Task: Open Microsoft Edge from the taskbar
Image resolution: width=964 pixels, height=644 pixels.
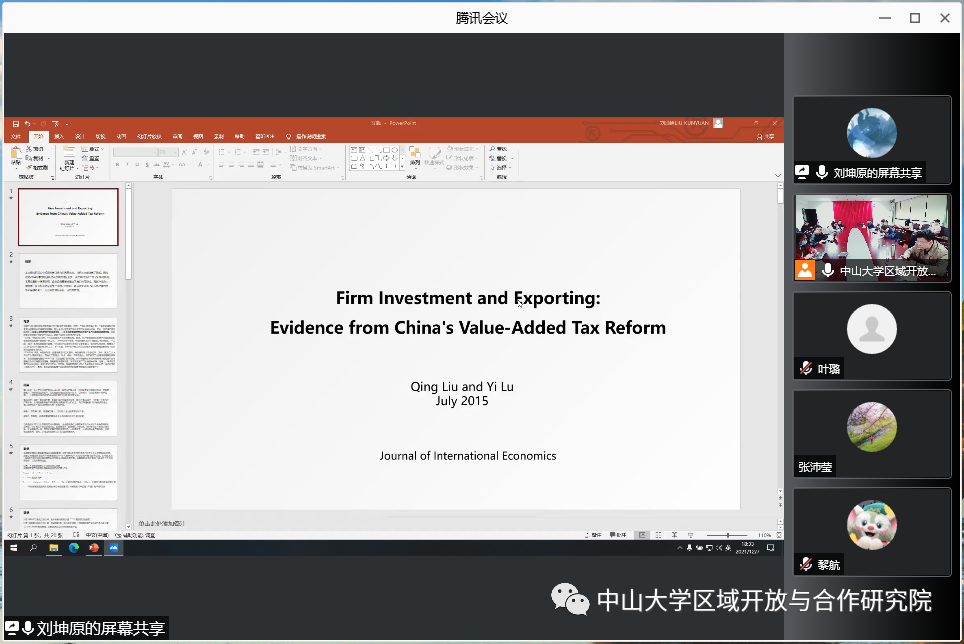Action: (x=74, y=548)
